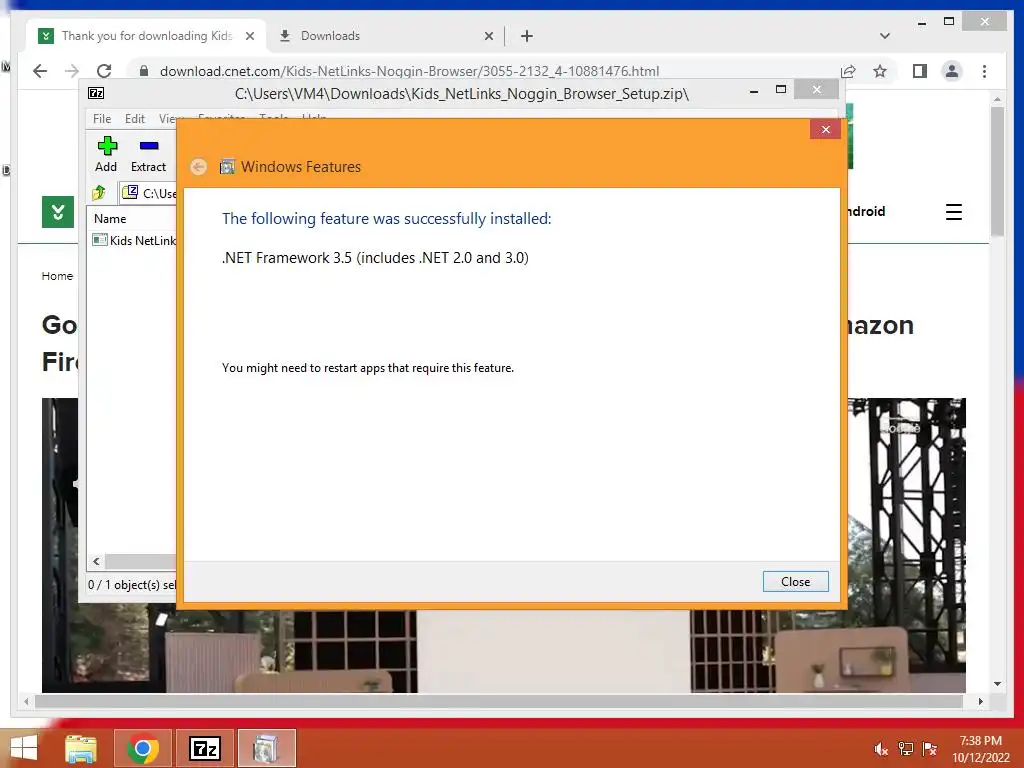Select the Kids NetLink file in 7-Zip

[135, 240]
